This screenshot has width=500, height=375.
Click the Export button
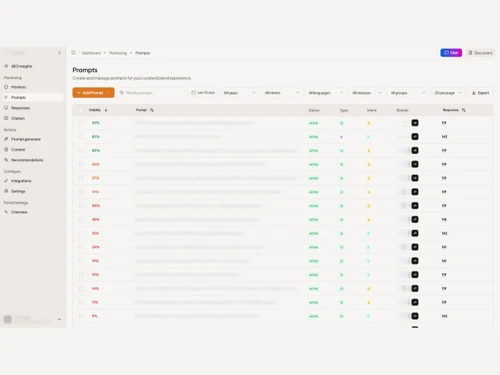(480, 93)
